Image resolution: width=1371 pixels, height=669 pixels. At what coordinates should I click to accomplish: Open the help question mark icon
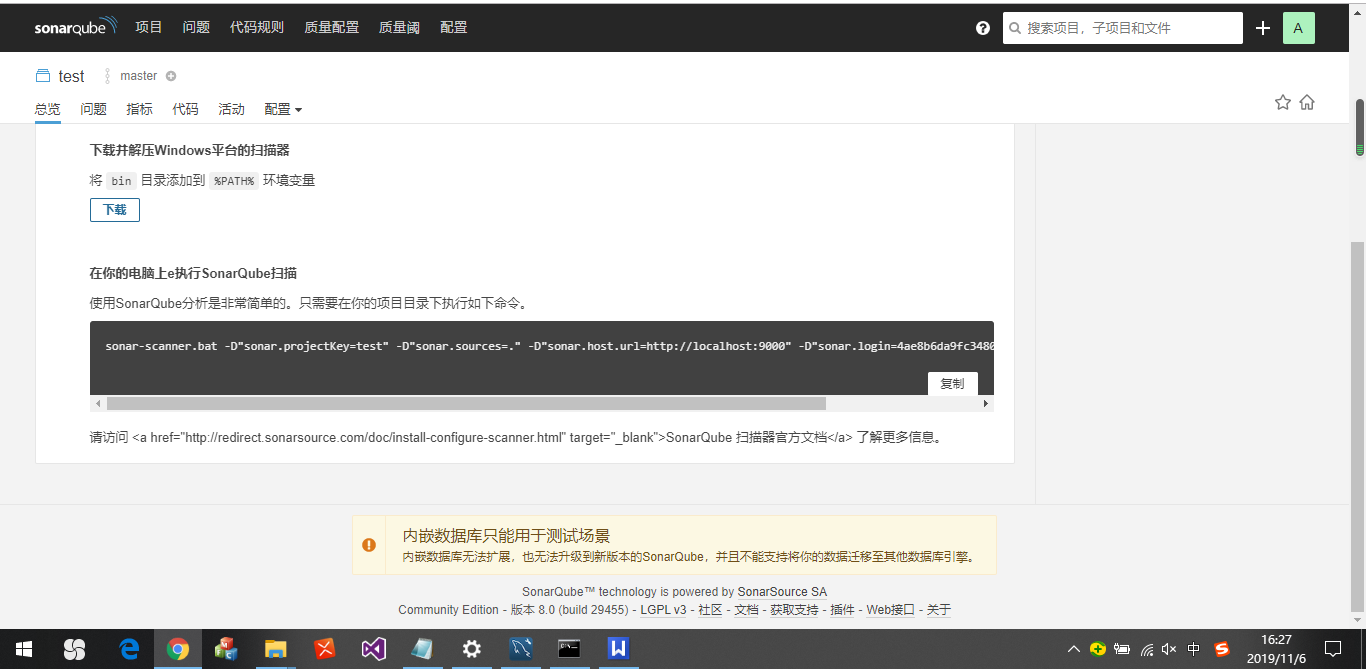pyautogui.click(x=983, y=28)
